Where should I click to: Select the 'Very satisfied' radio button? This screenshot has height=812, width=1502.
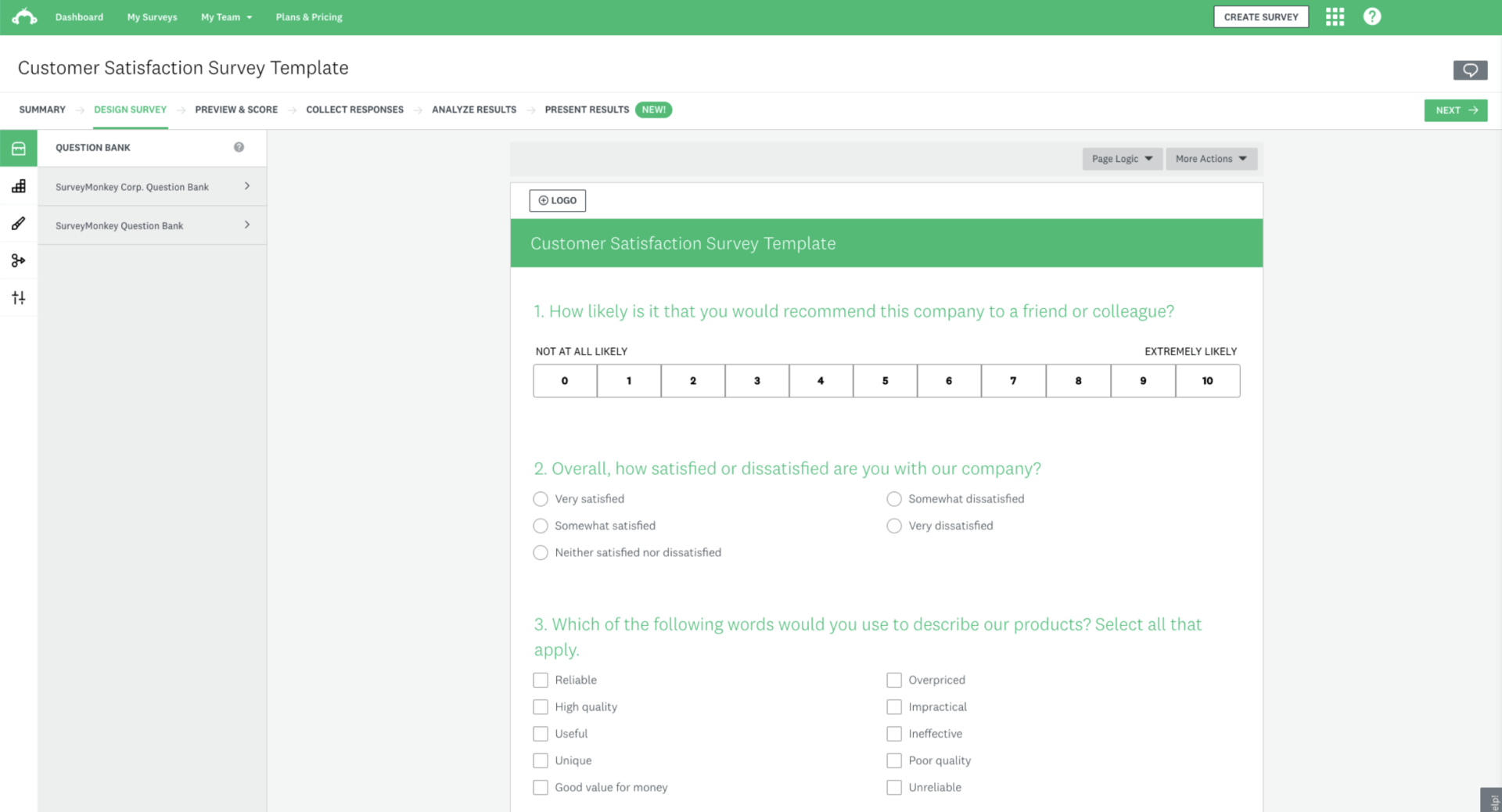[x=541, y=499]
